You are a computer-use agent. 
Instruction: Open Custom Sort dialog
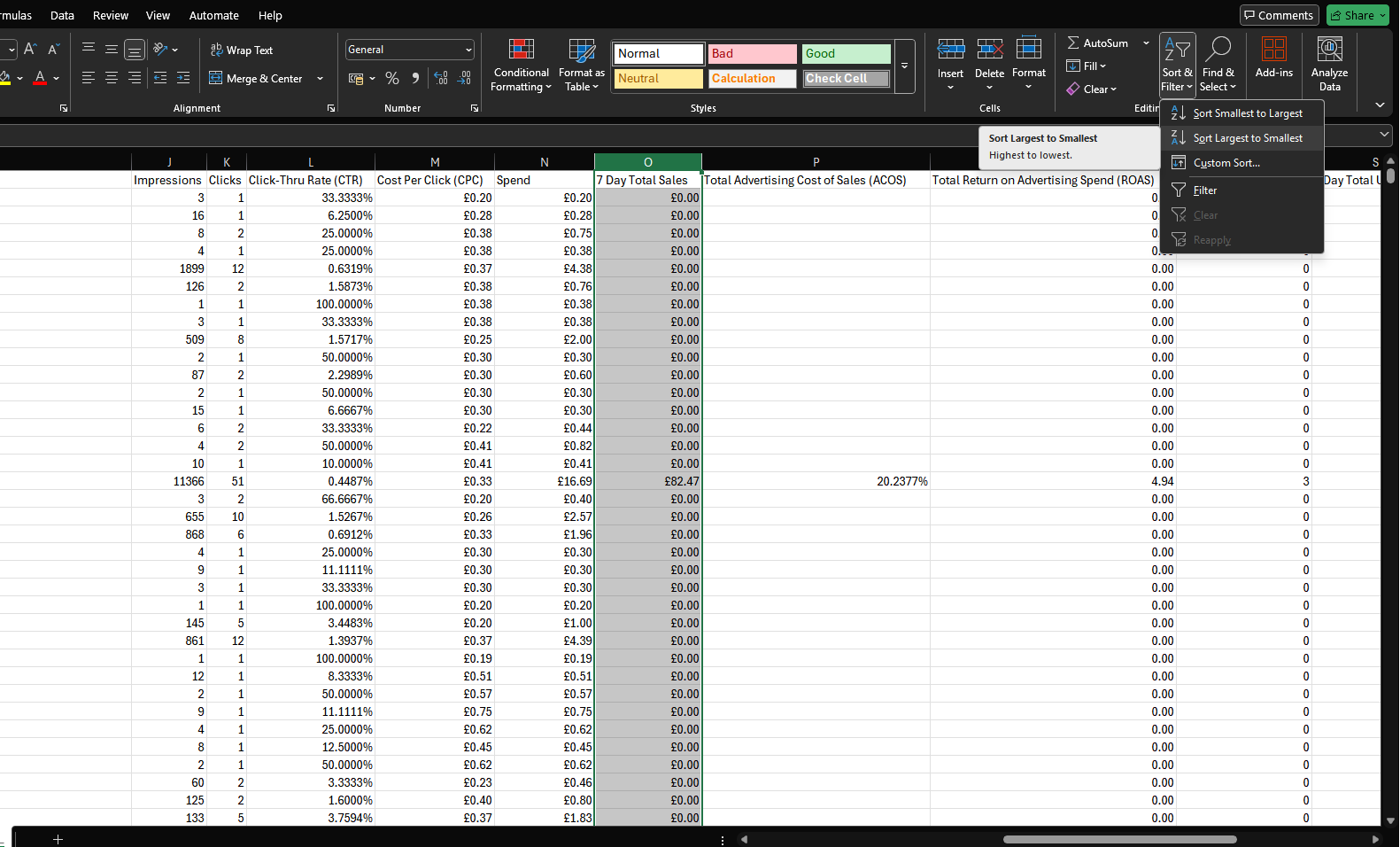[1242, 163]
